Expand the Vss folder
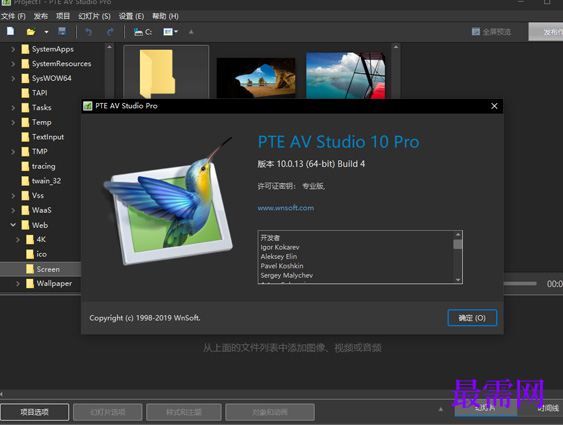This screenshot has width=563, height=425. point(13,196)
